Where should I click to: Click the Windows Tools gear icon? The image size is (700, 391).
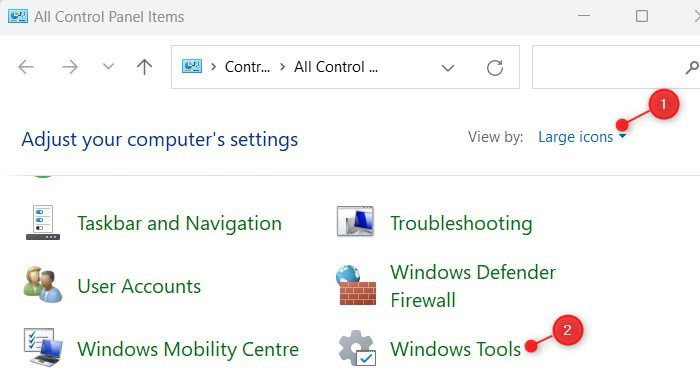tap(357, 349)
